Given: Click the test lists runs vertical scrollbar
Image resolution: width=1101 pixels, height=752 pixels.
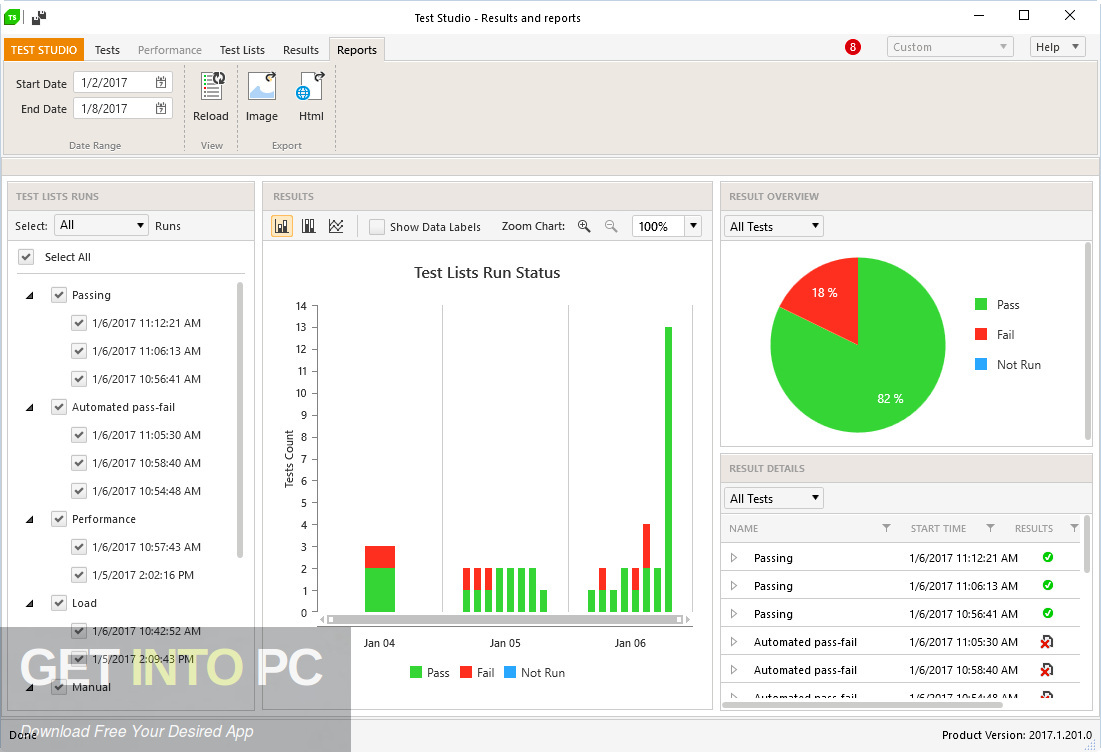Looking at the screenshot, I should tap(239, 419).
